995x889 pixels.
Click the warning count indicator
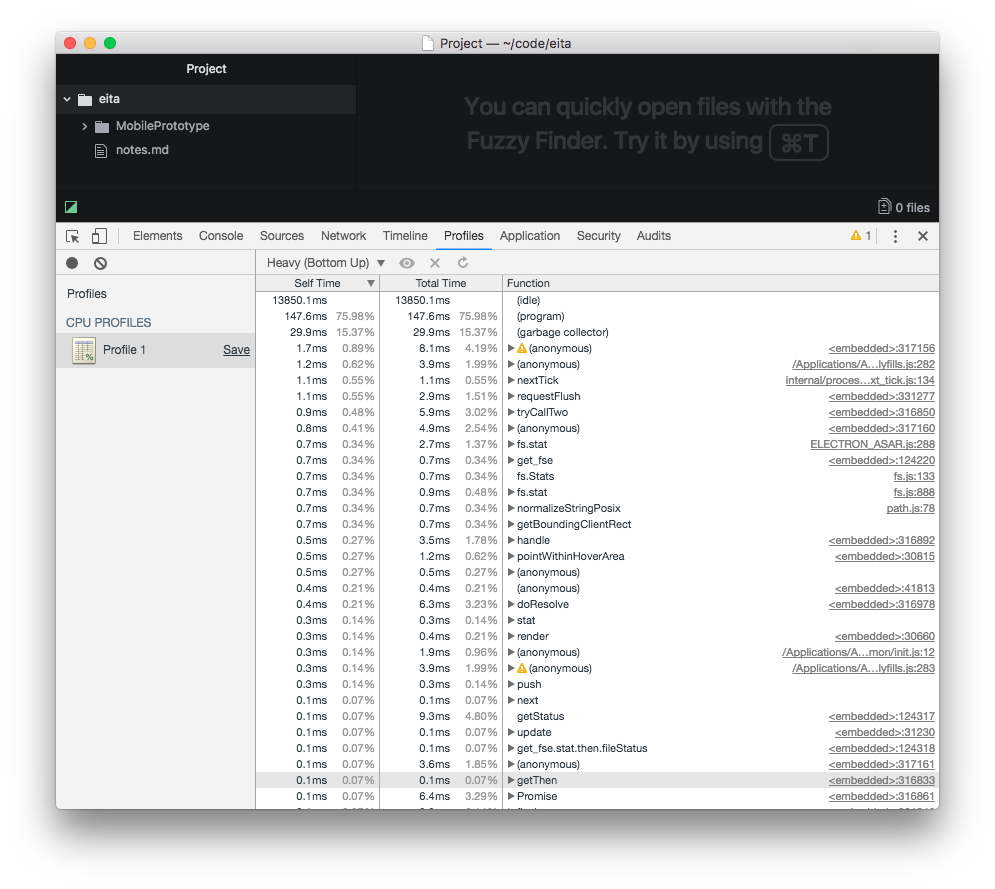[x=861, y=235]
